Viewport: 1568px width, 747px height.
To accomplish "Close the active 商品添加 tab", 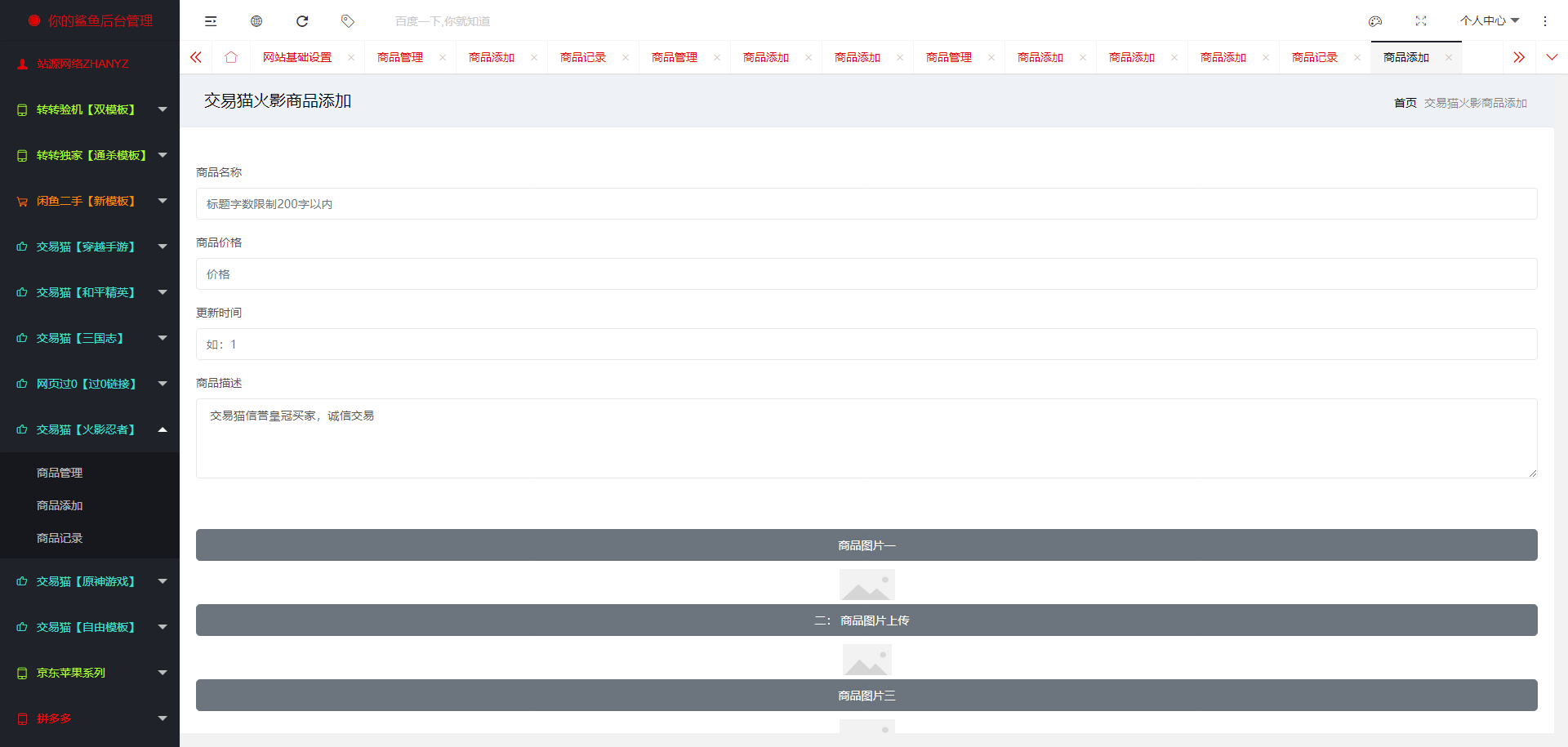I will click(x=1449, y=57).
